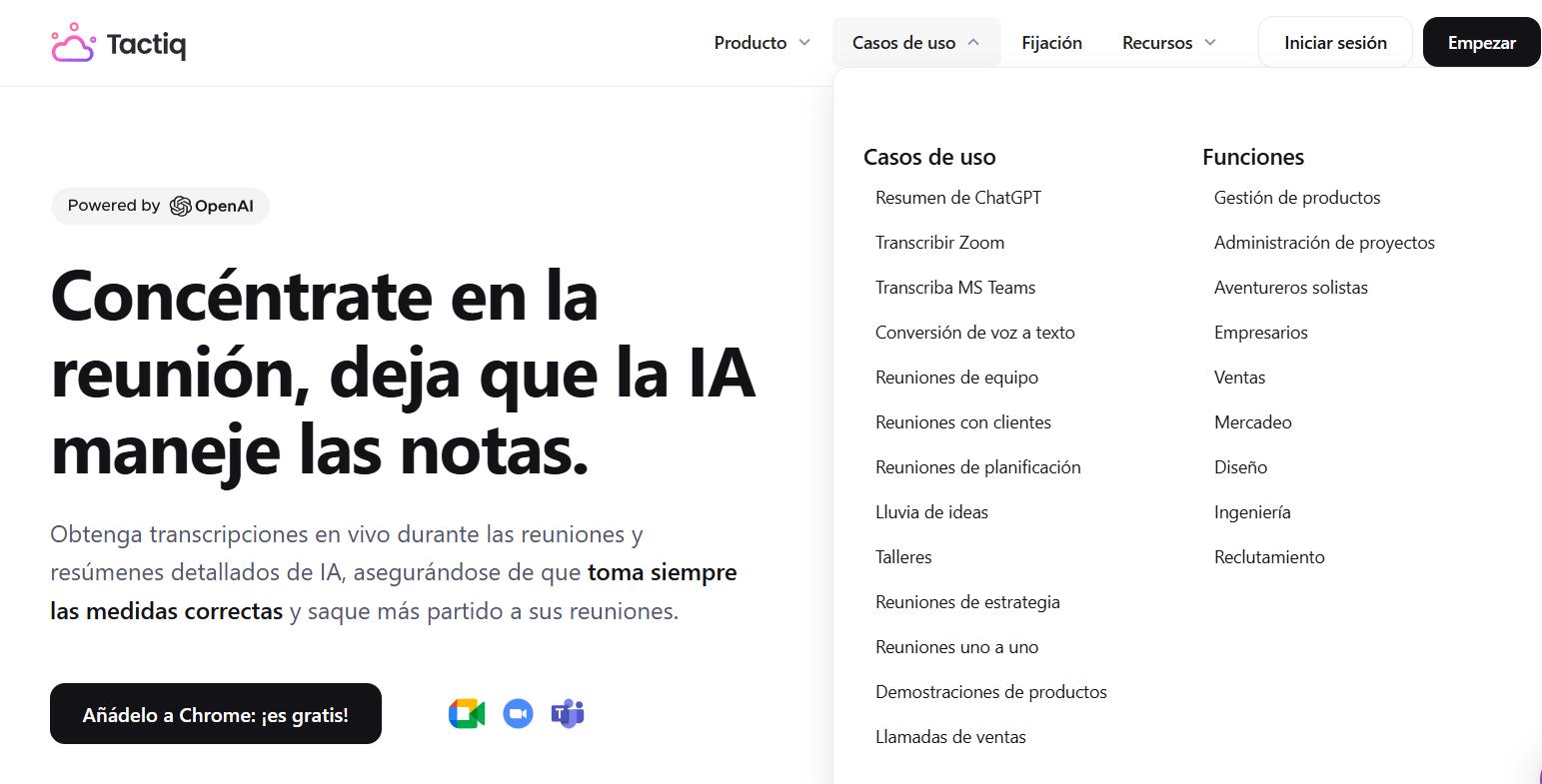Select Lluvia de ideas link
The image size is (1542, 784).
pyautogui.click(x=931, y=512)
